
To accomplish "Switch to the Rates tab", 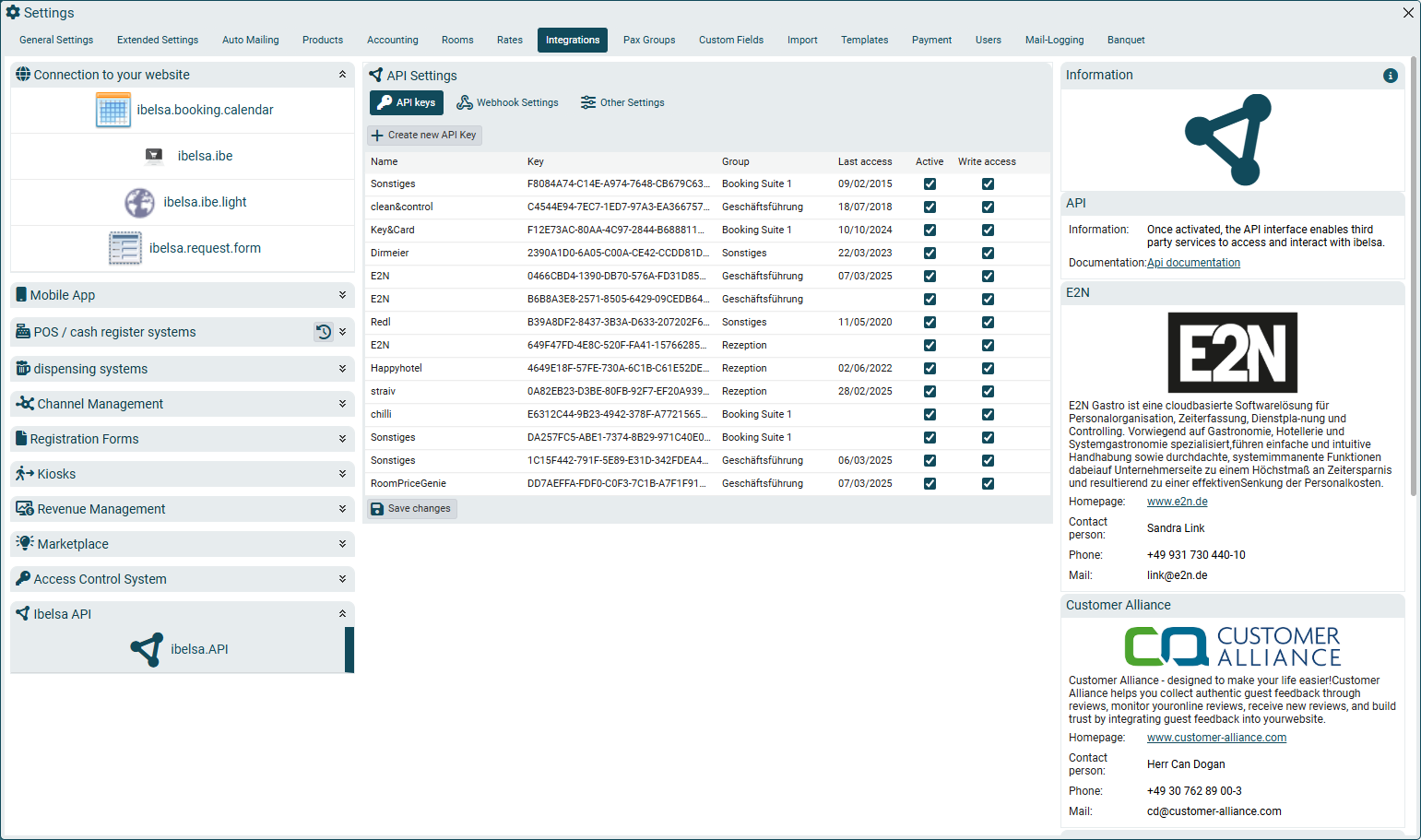I will 510,40.
